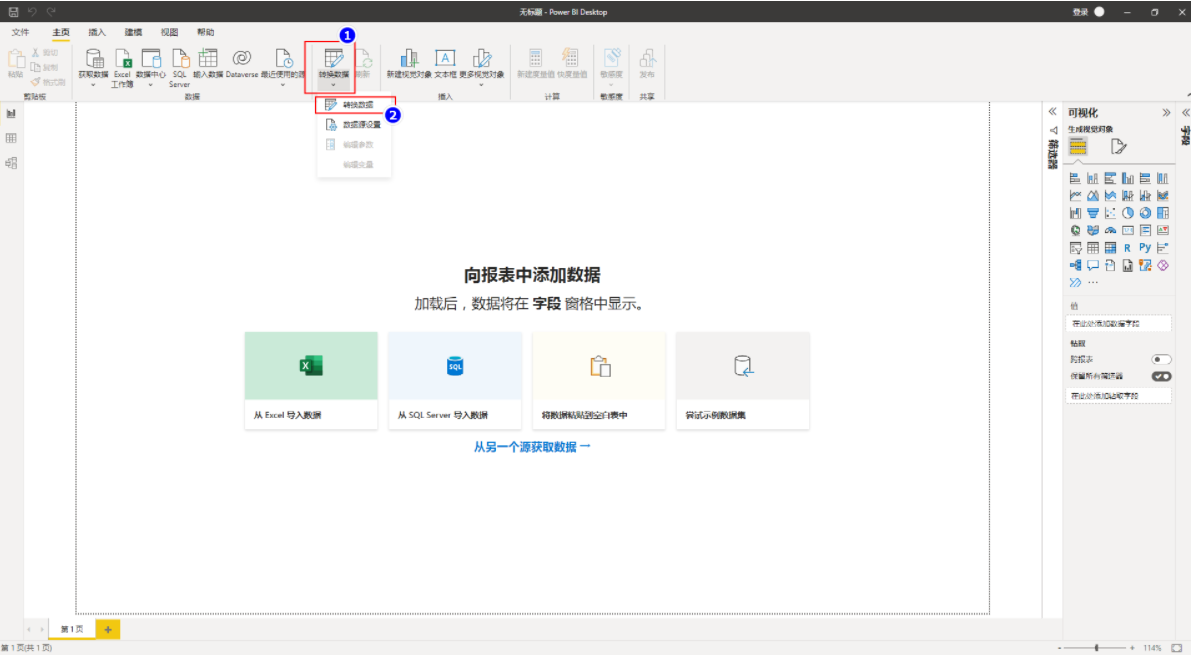Viewport: 1191px width, 655px height.
Task: Choose Data source settings (数据源设置) menu entry
Action: [x=355, y=125]
